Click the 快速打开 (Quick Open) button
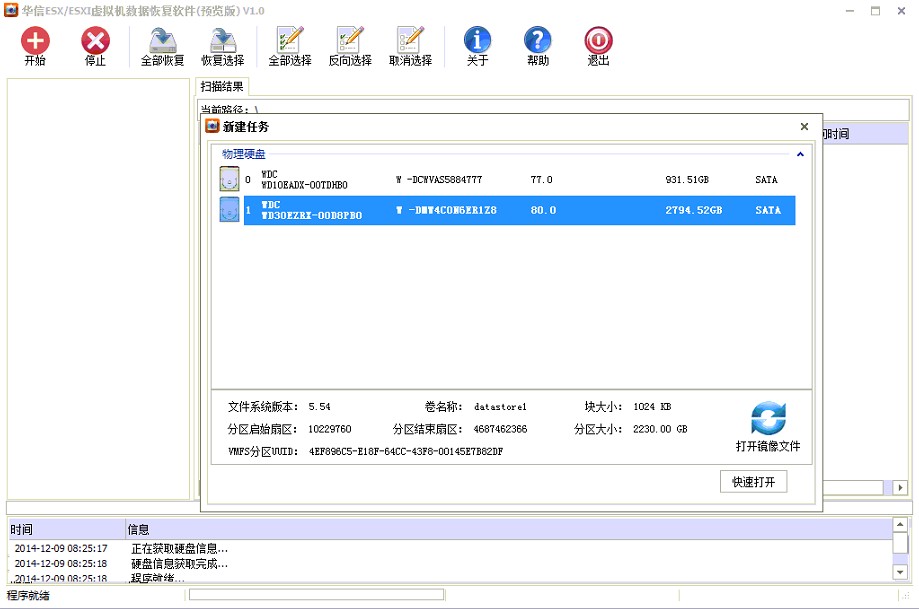919x609 pixels. pos(753,482)
